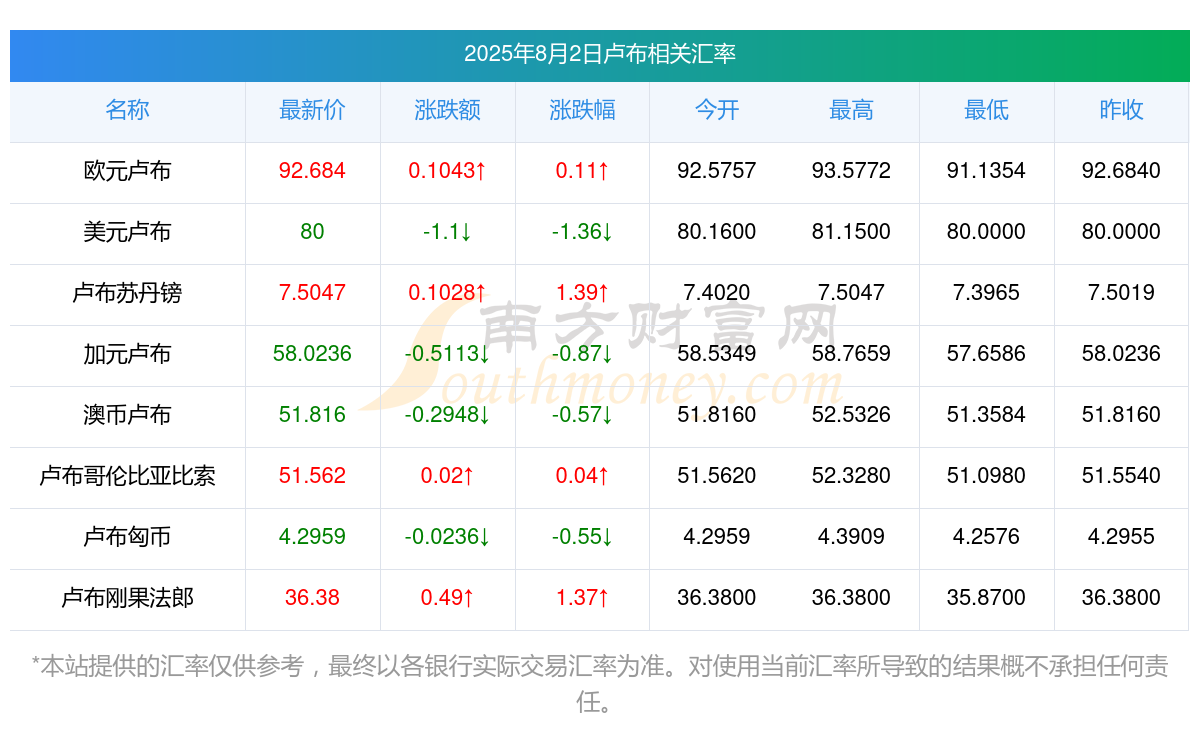Click the high value 52.5326

click(851, 415)
